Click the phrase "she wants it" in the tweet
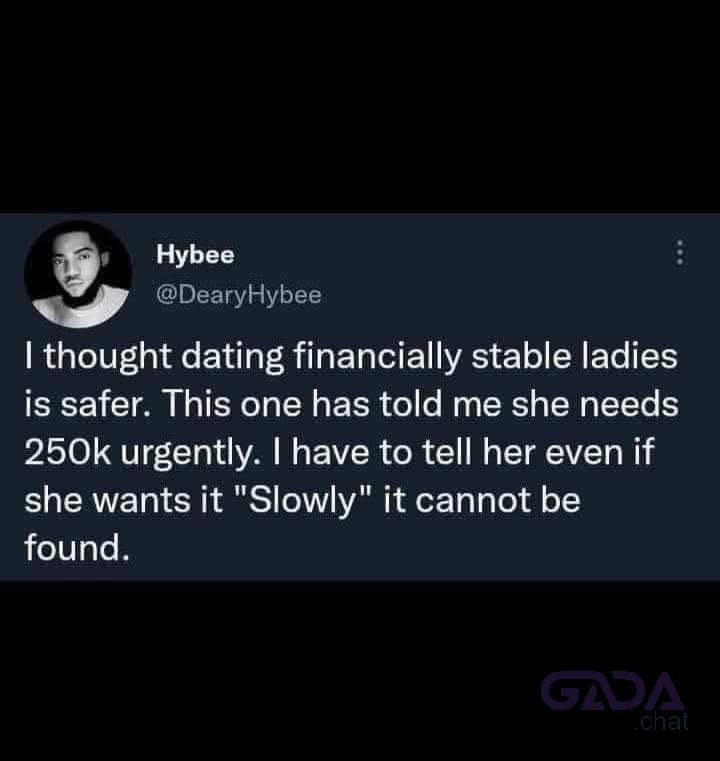720x761 pixels. pos(124,500)
